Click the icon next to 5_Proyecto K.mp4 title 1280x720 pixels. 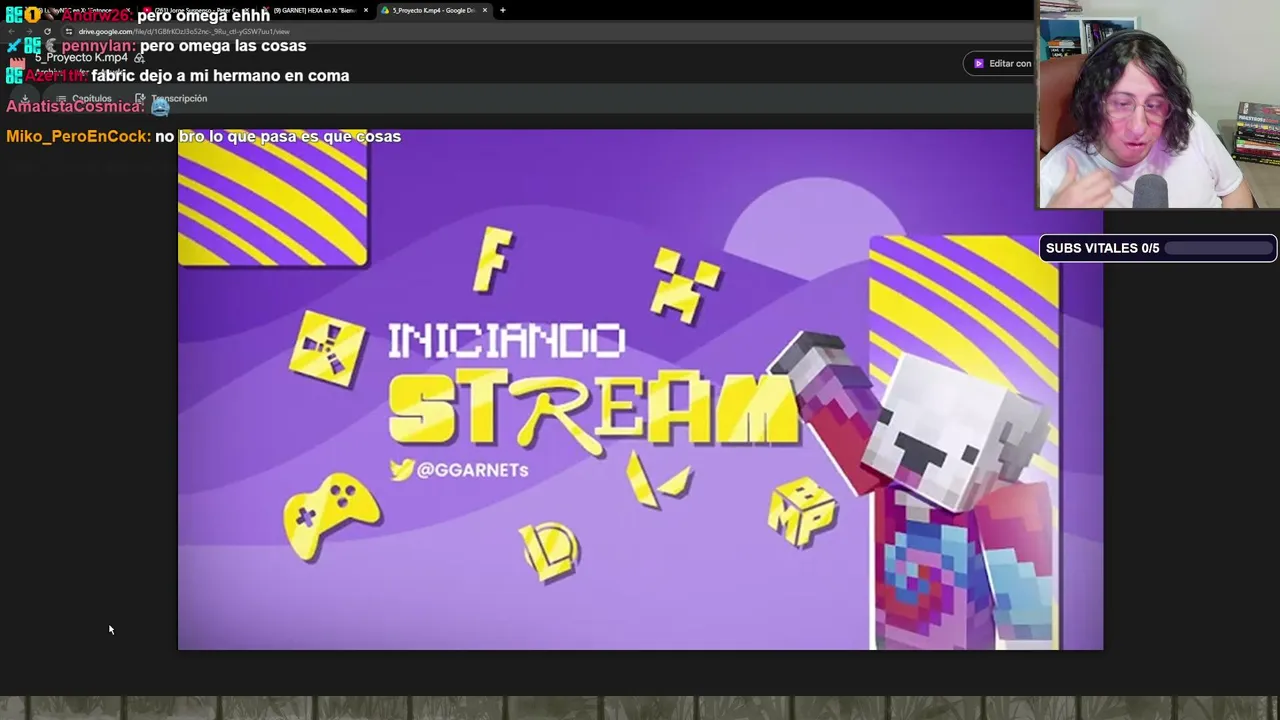pyautogui.click(x=139, y=58)
